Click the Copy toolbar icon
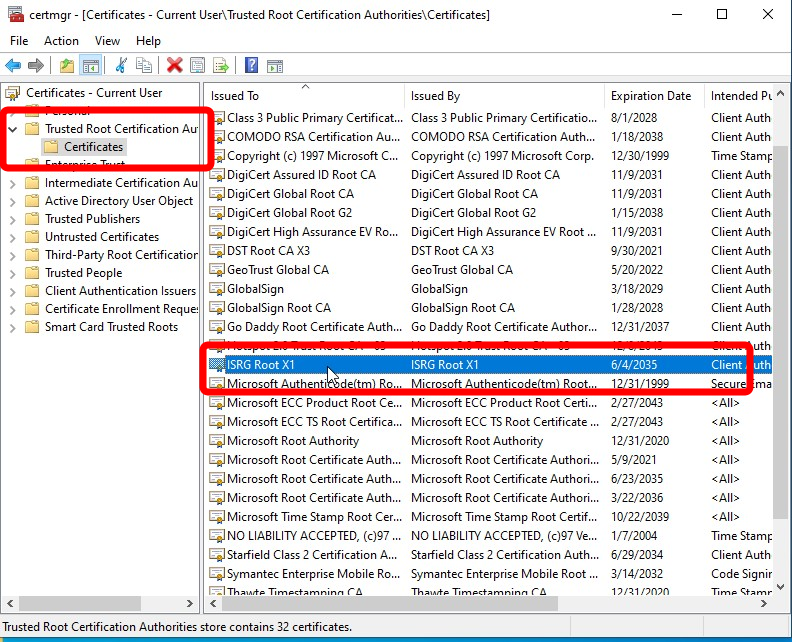Screen dimensions: 792x642 coord(144,65)
